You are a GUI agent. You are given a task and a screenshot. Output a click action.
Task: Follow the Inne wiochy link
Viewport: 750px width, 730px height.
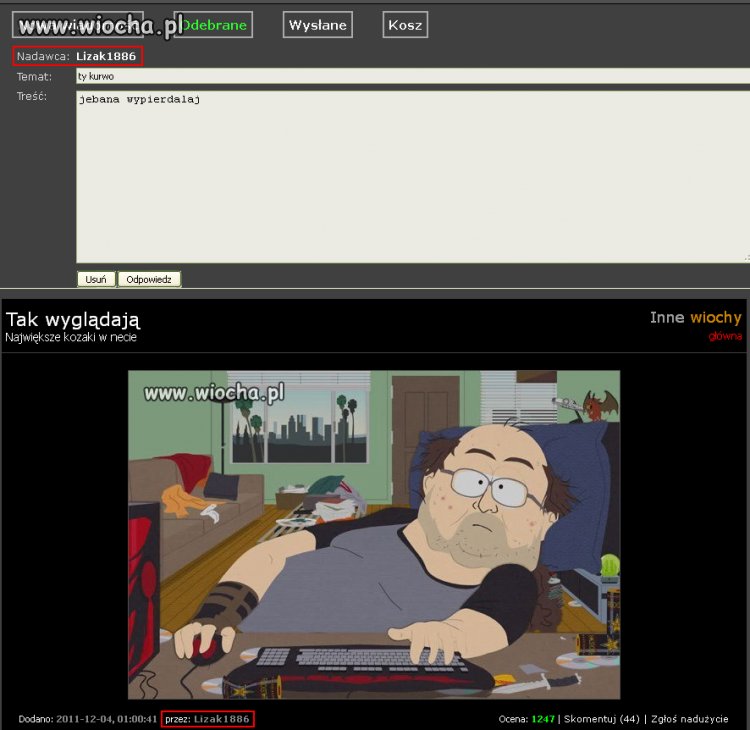tap(695, 317)
